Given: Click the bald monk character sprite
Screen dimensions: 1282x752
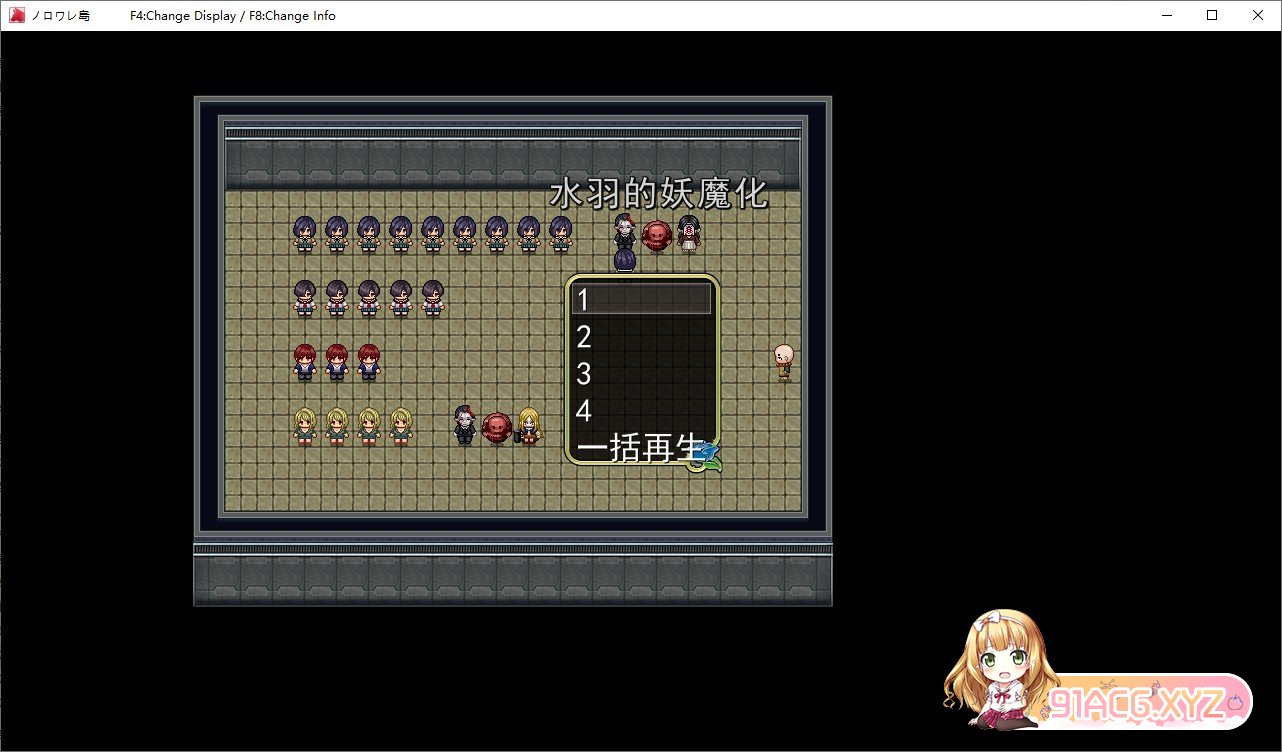Looking at the screenshot, I should (x=785, y=361).
